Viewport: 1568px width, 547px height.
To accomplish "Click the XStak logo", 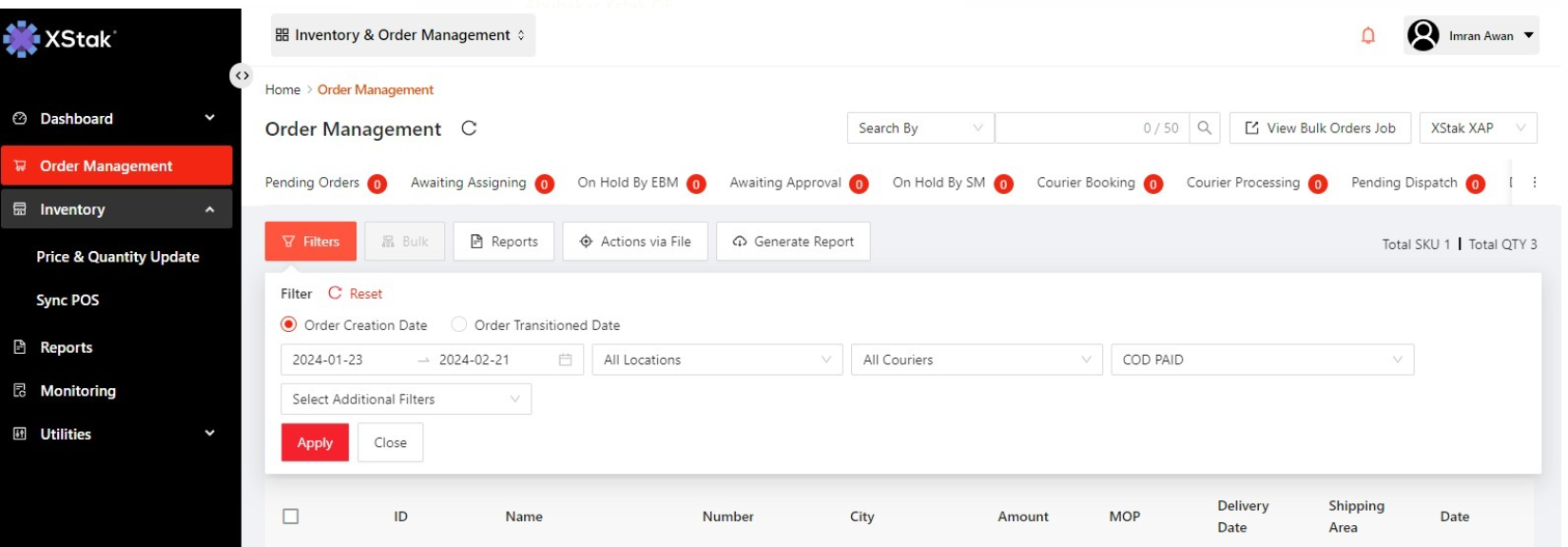I will tap(60, 39).
